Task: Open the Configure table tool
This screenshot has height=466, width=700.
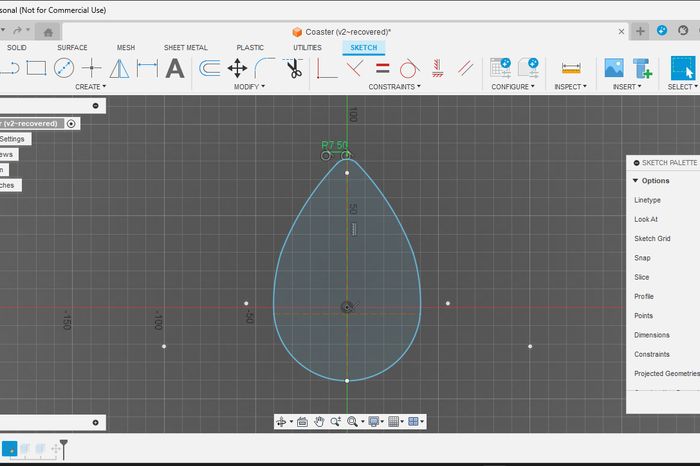Action: tap(500, 68)
